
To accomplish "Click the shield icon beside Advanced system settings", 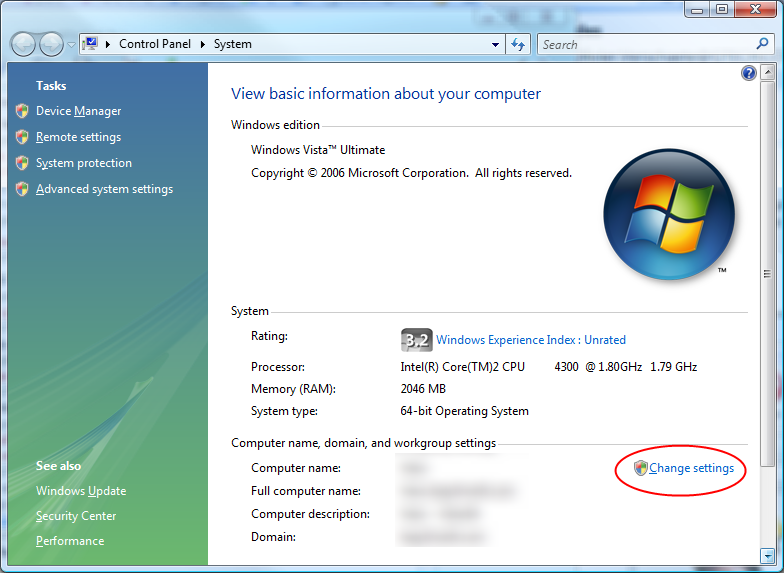I will click(x=22, y=188).
